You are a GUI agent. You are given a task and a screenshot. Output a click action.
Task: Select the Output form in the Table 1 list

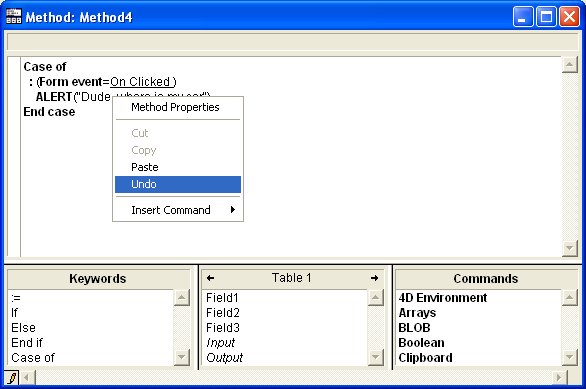click(224, 358)
